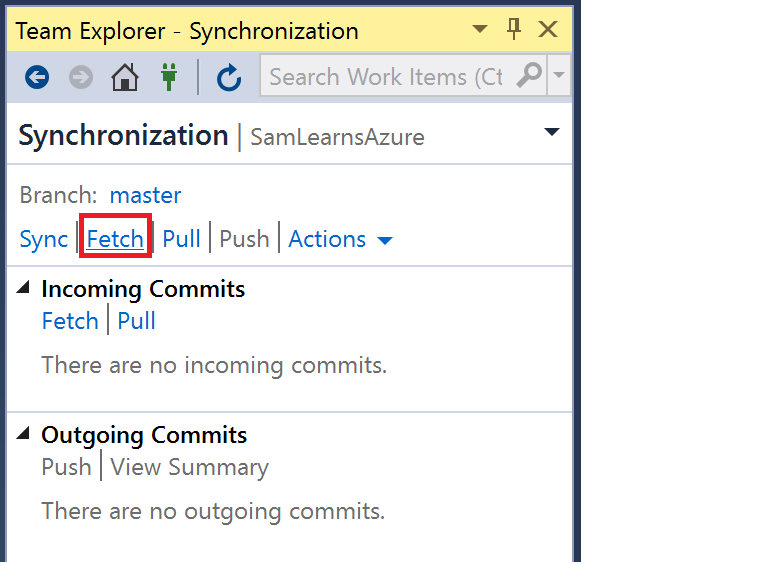769x564 pixels.
Task: Click the Back navigation arrow icon
Action: click(37, 77)
